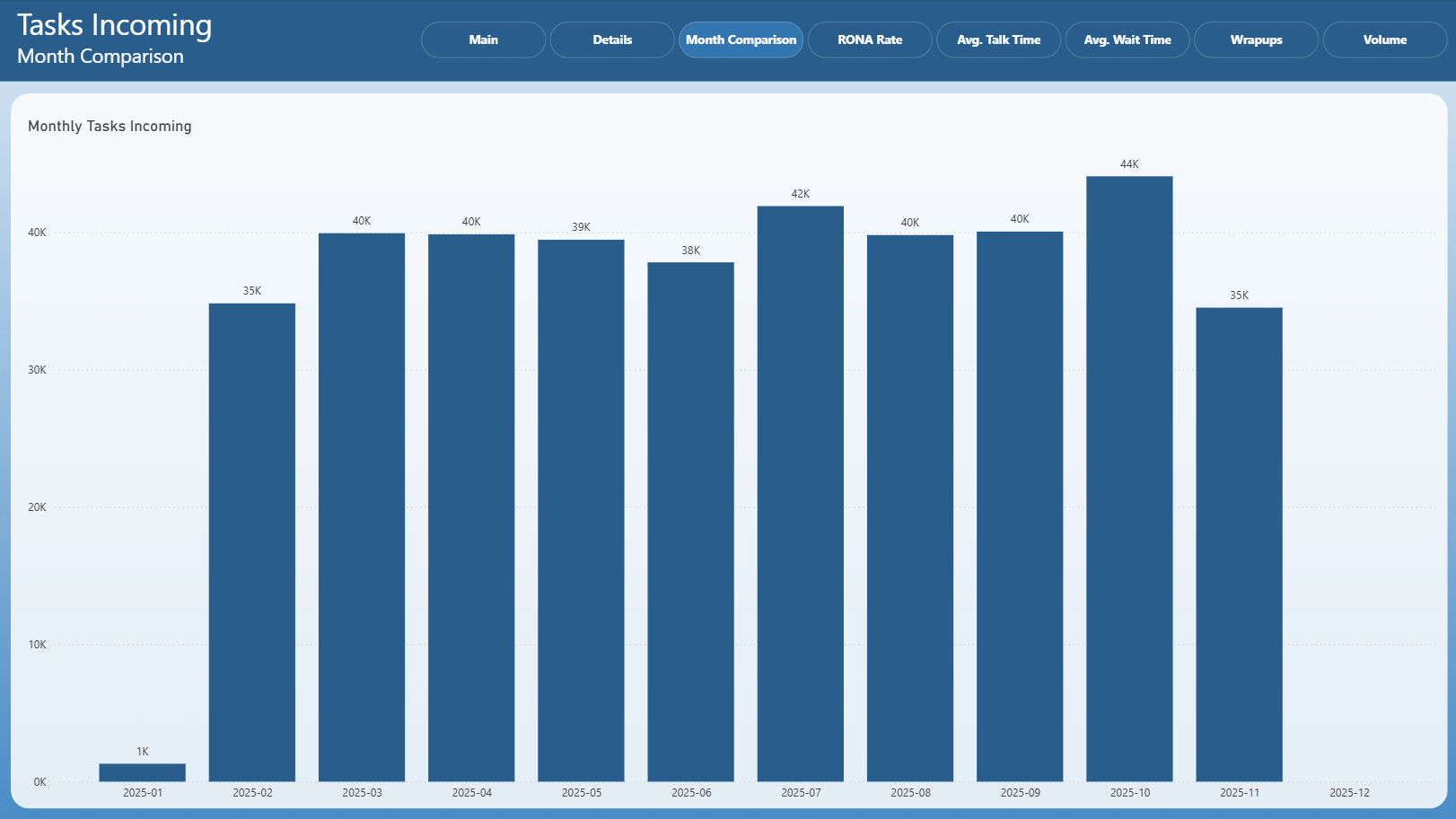Select the 2025-02 bar labeled 35K
This screenshot has width=1456, height=819.
(x=252, y=542)
